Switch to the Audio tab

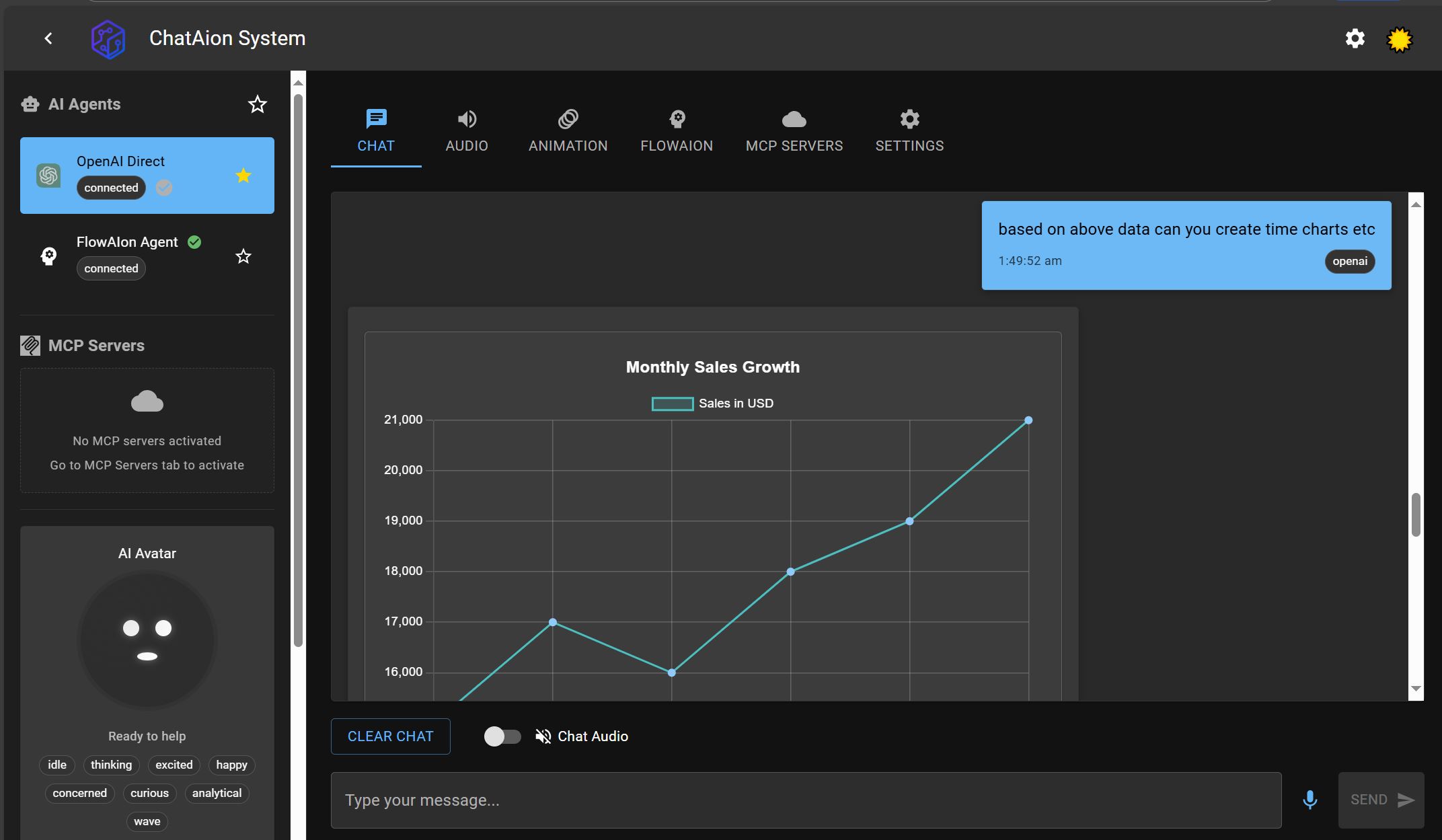(x=467, y=131)
